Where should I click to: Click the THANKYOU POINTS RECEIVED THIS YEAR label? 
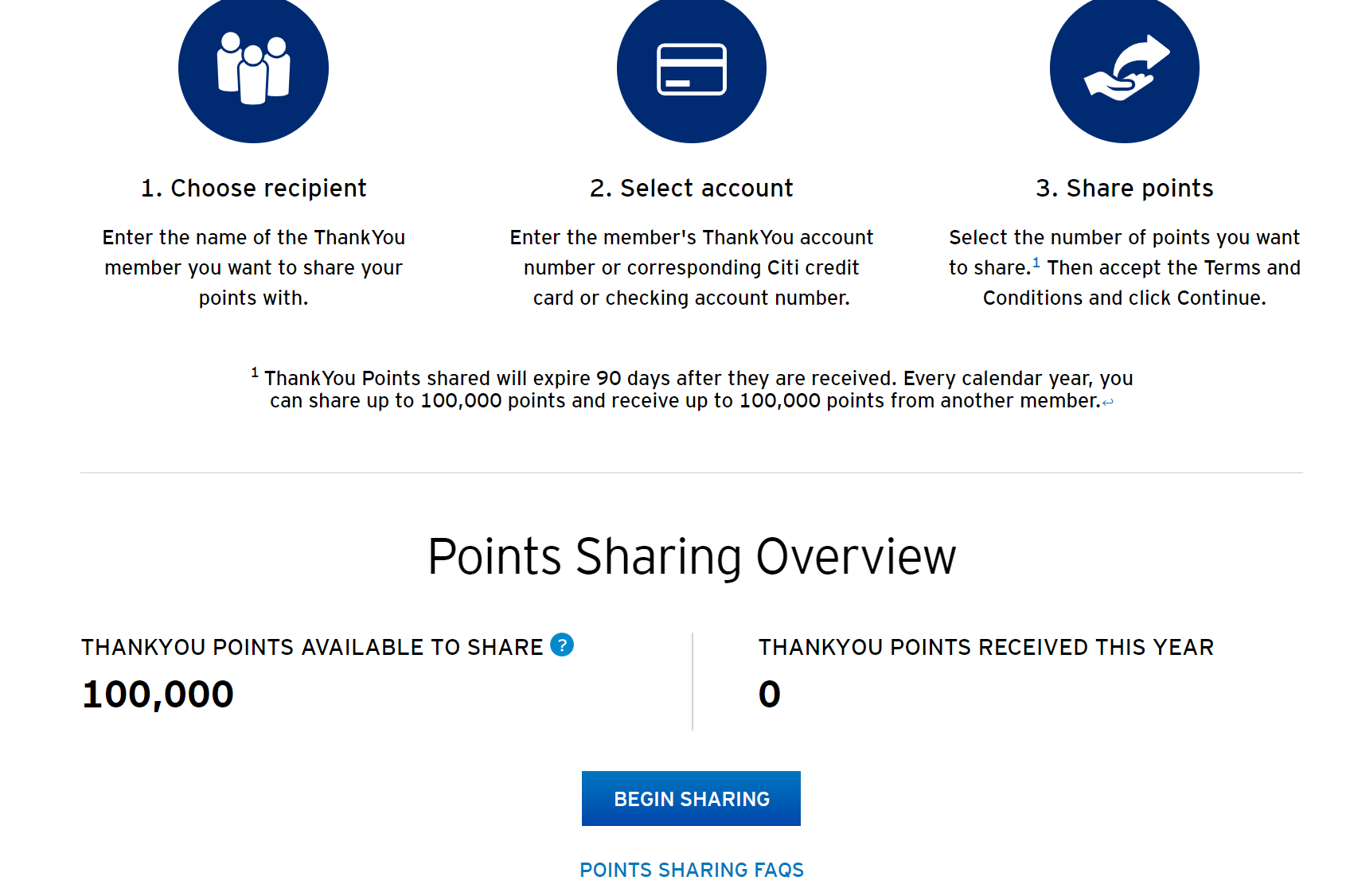pyautogui.click(x=986, y=648)
